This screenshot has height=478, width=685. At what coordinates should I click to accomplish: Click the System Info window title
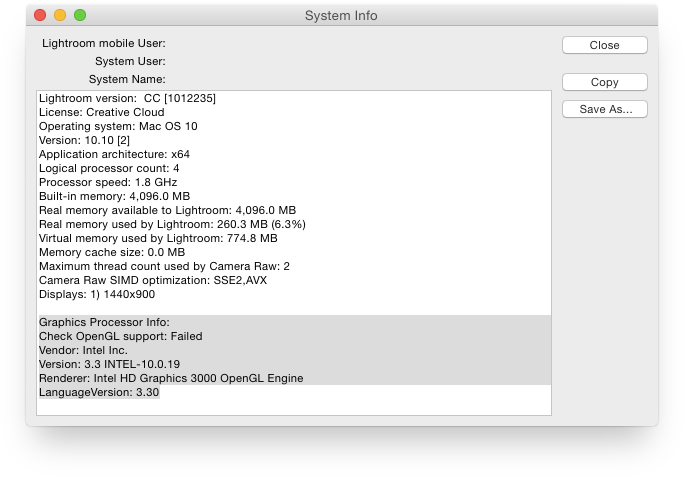coord(341,16)
